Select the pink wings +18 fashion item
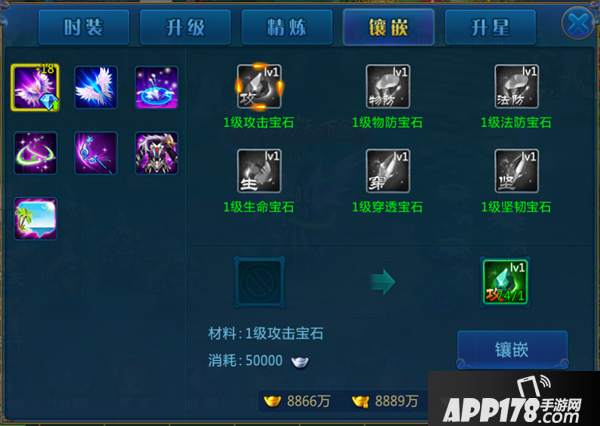 pos(35,87)
